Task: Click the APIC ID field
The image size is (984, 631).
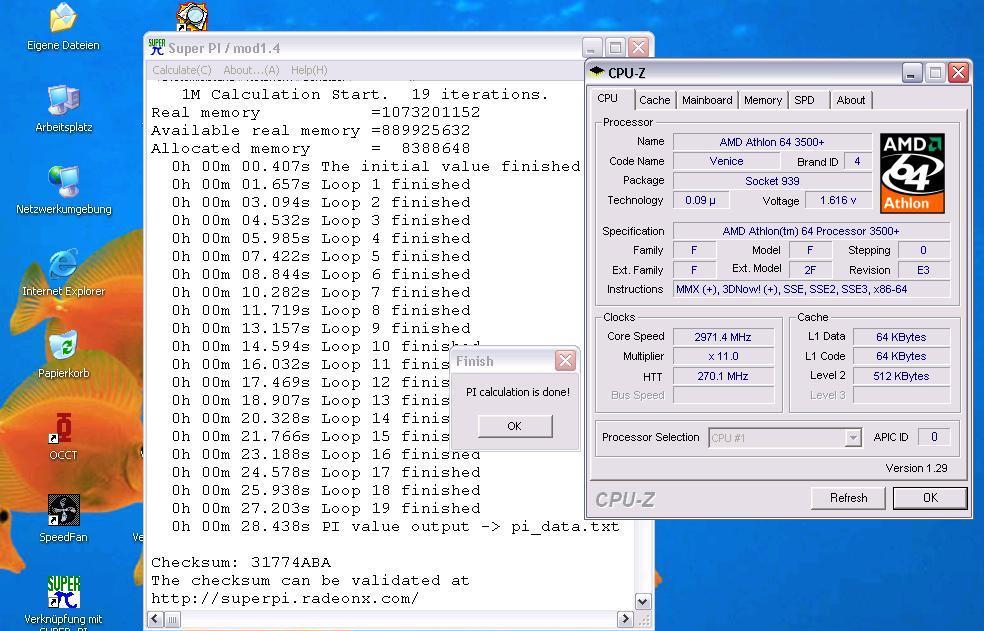Action: point(934,437)
